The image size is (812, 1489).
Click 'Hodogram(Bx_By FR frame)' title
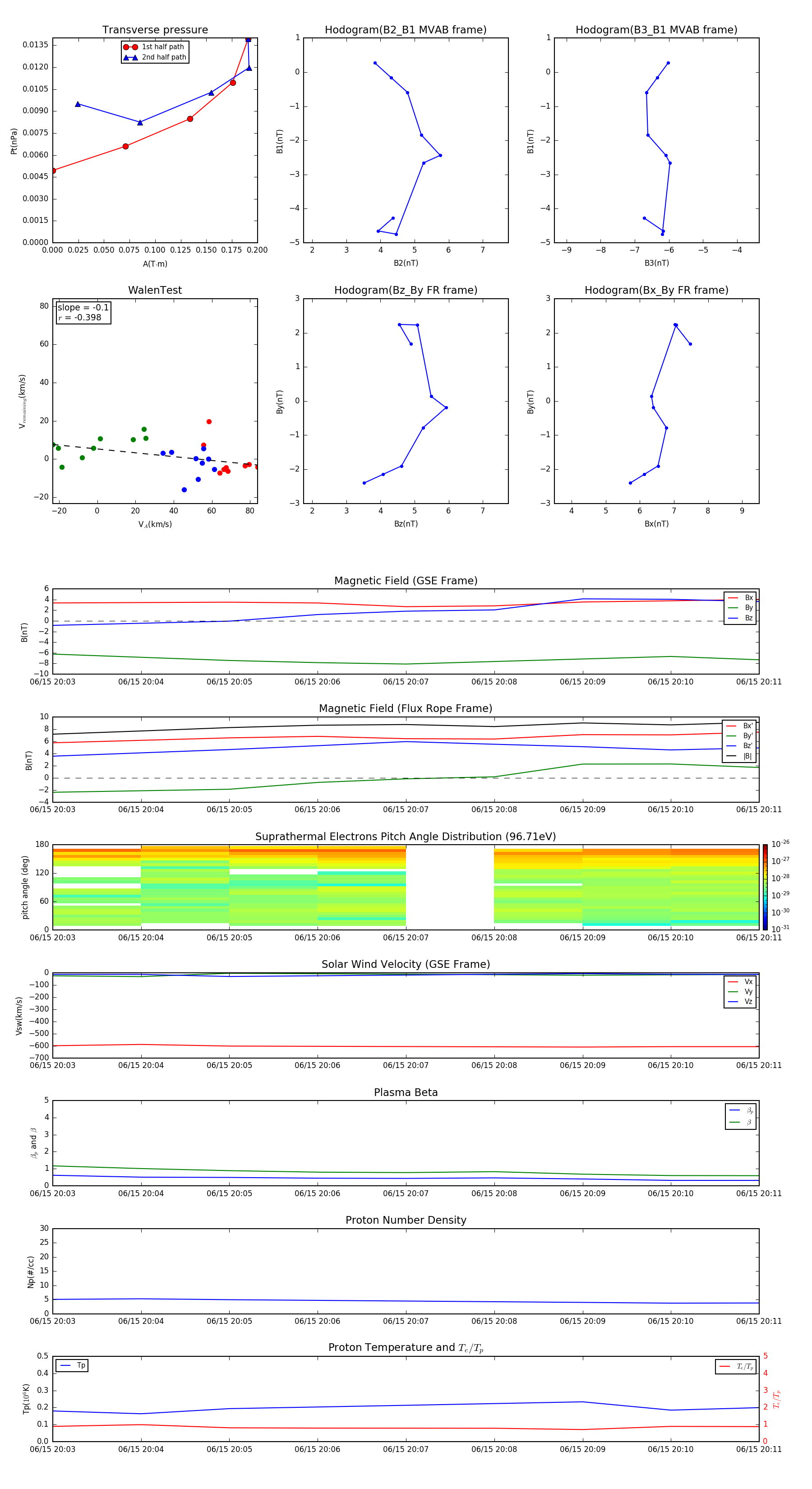(656, 290)
